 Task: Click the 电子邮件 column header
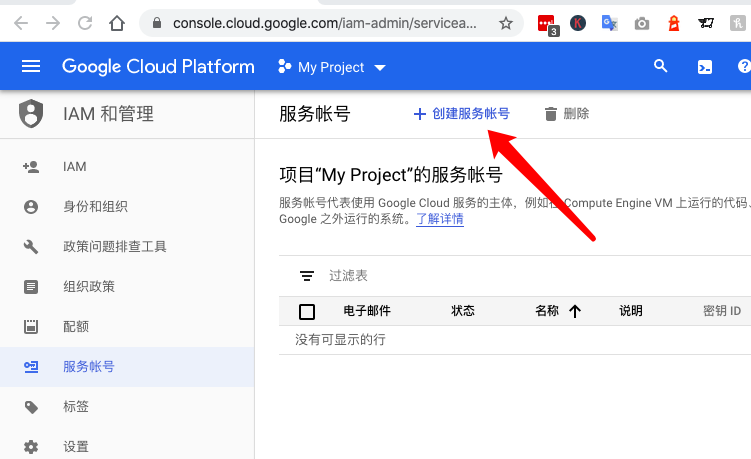(x=367, y=311)
